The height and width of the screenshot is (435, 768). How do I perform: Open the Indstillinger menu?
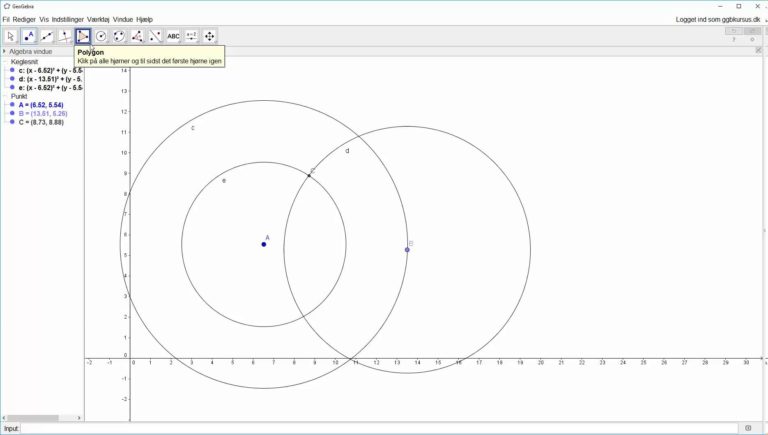coord(67,19)
